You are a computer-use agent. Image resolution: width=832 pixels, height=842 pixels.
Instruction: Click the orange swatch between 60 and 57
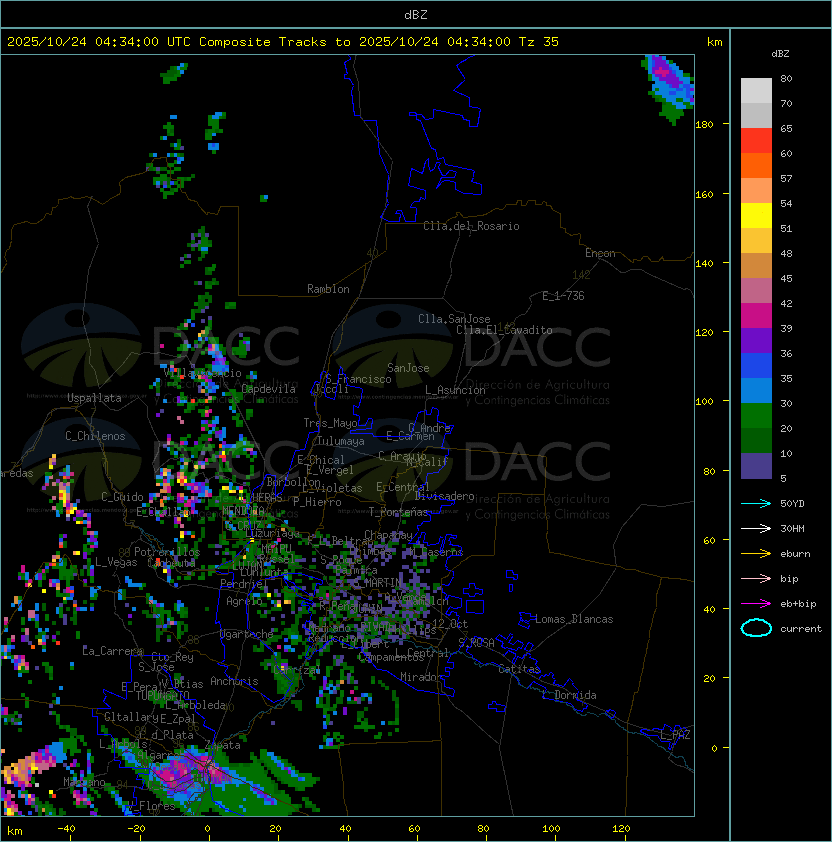(756, 166)
